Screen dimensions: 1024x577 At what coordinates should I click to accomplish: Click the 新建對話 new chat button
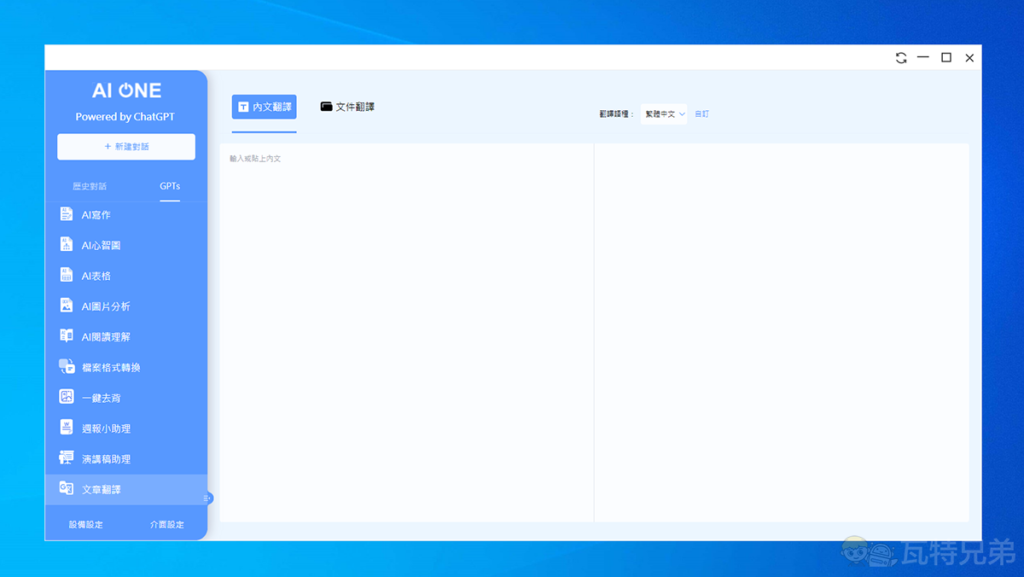click(126, 147)
